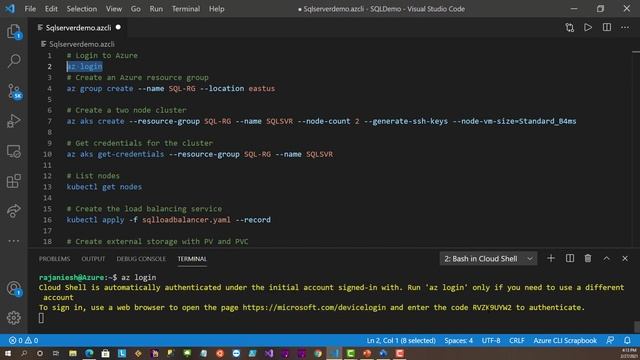Screen dimensions: 640x360
Task: Split the editor to the right
Action: pyautogui.click(x=607, y=27)
